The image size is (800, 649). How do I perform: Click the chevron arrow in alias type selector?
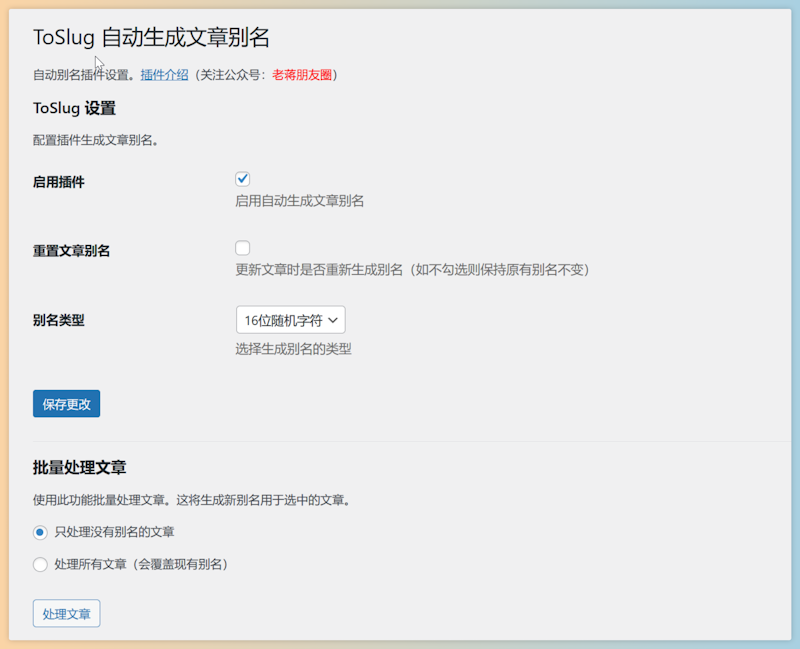(x=333, y=320)
